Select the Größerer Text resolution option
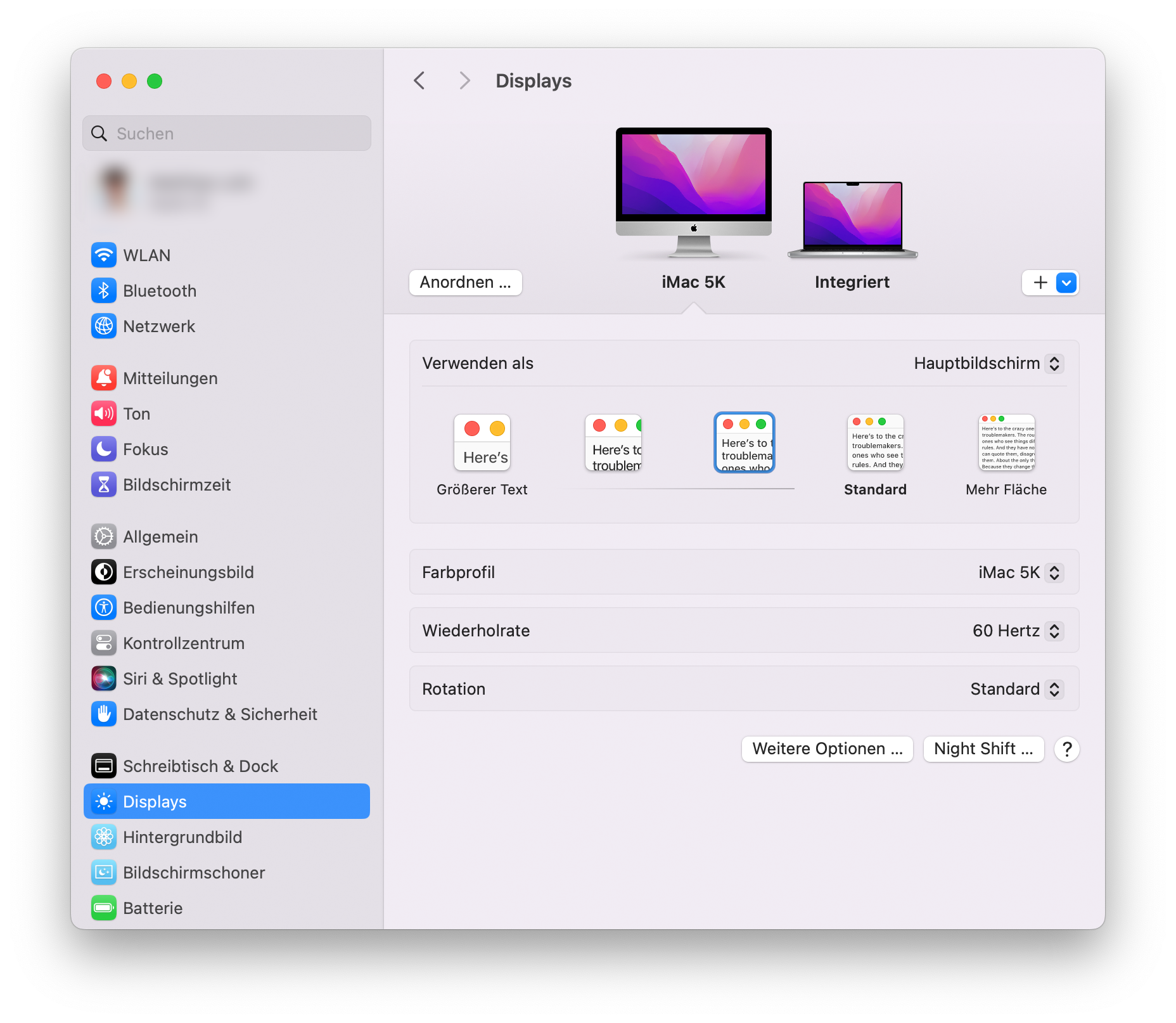 482,455
